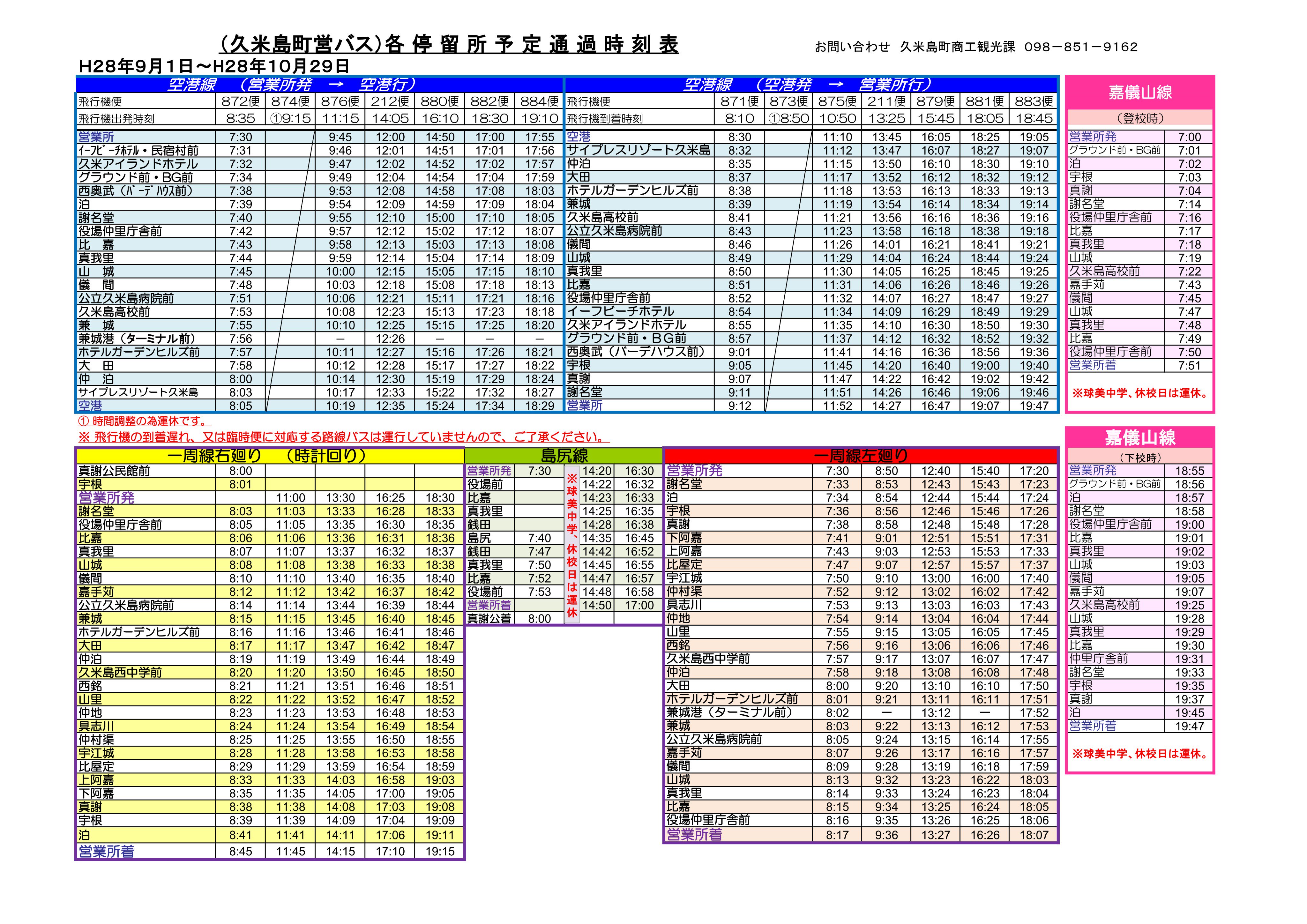
Task: Click the 久米島西中学前 stop in 右廻り table
Action: [x=120, y=672]
